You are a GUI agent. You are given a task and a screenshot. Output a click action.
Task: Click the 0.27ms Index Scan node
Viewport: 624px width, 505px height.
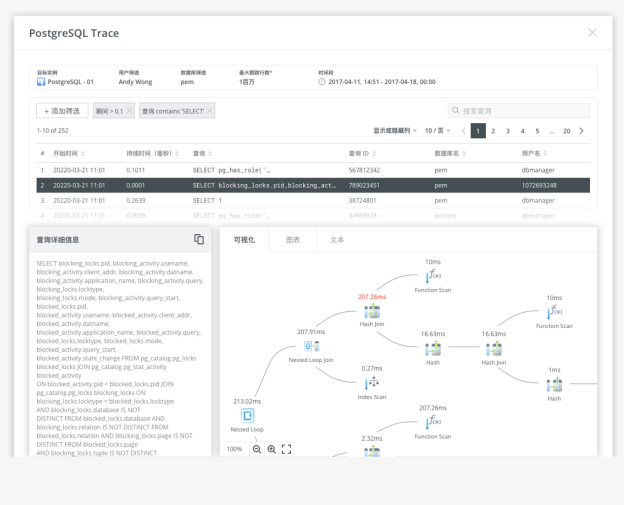coord(372,383)
